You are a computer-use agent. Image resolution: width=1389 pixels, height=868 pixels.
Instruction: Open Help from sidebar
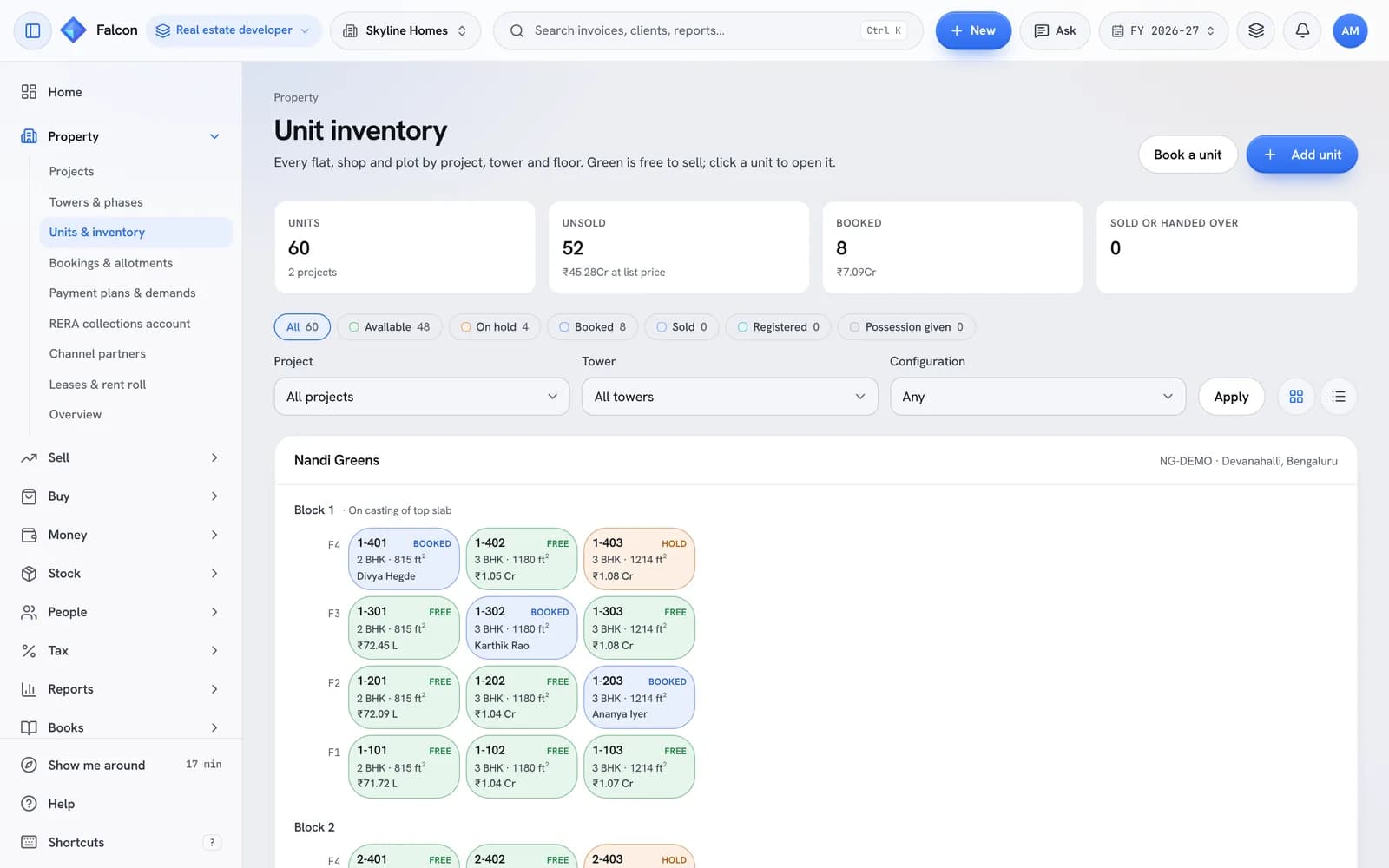coord(121,804)
